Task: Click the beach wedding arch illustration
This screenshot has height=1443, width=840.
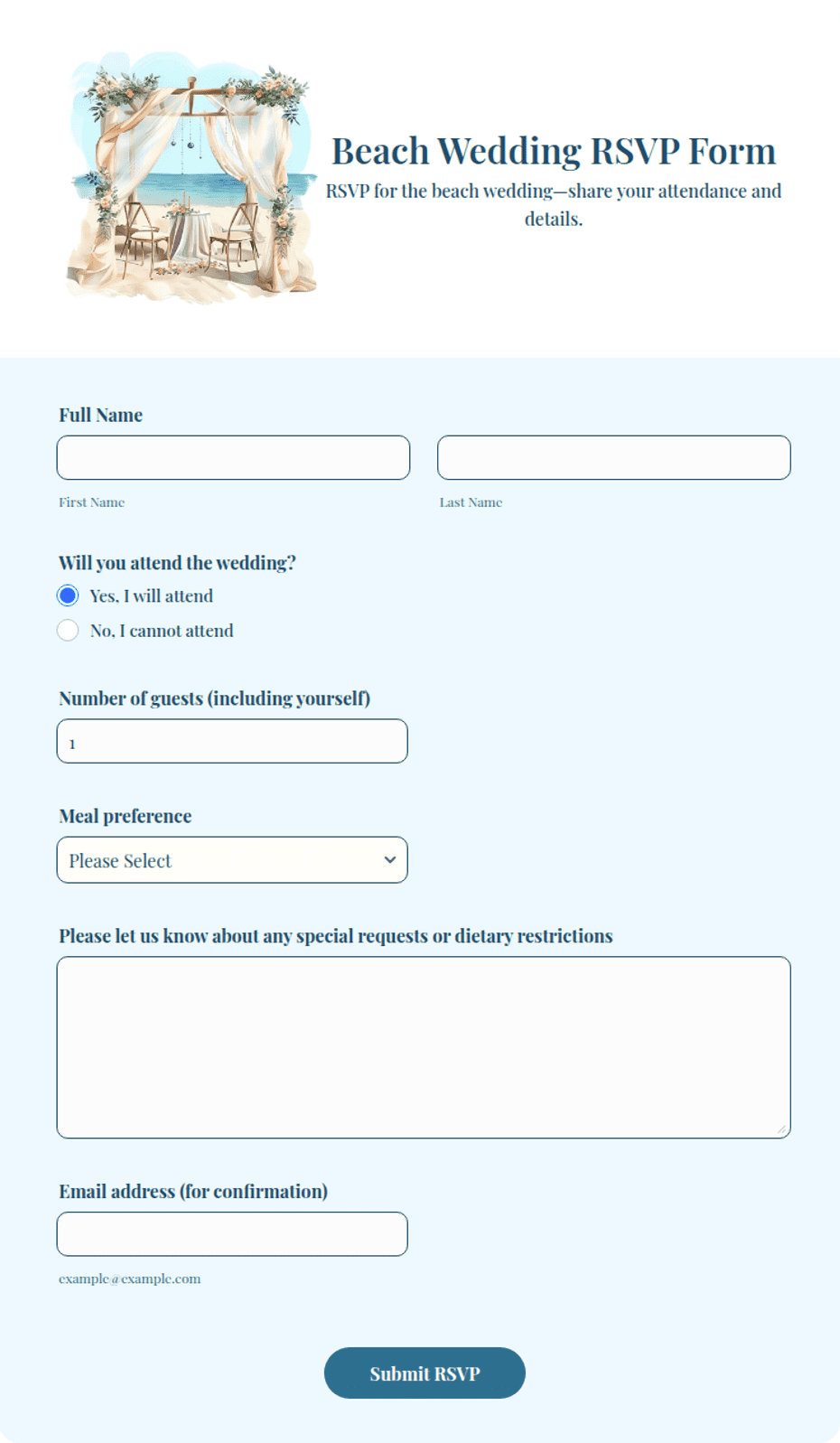Action: [x=192, y=177]
